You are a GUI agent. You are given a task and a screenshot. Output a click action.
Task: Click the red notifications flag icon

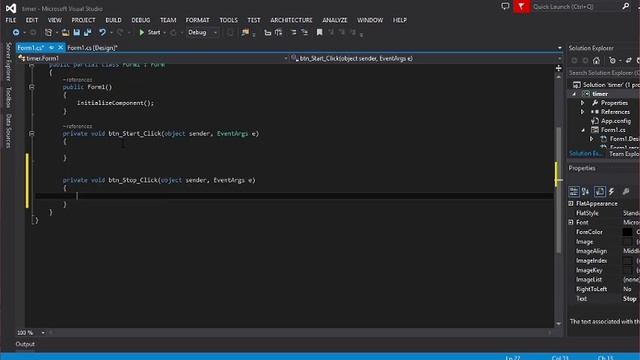coord(521,6)
